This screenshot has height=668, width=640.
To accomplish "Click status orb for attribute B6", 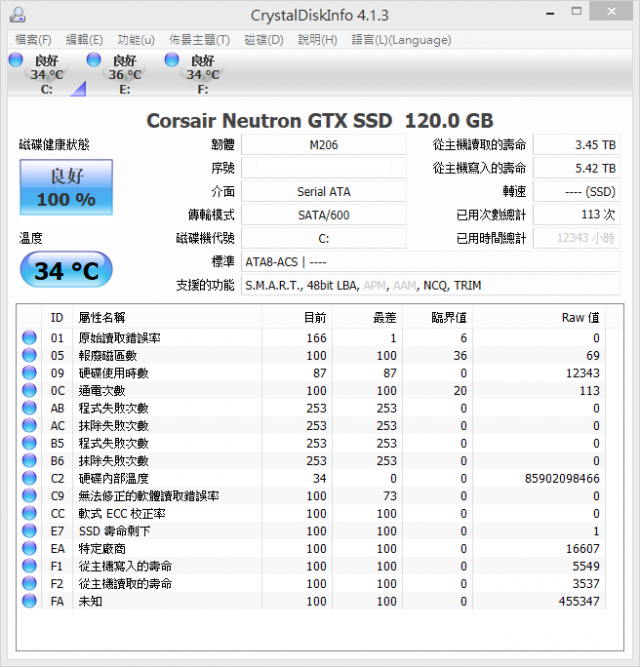I will pyautogui.click(x=29, y=461).
